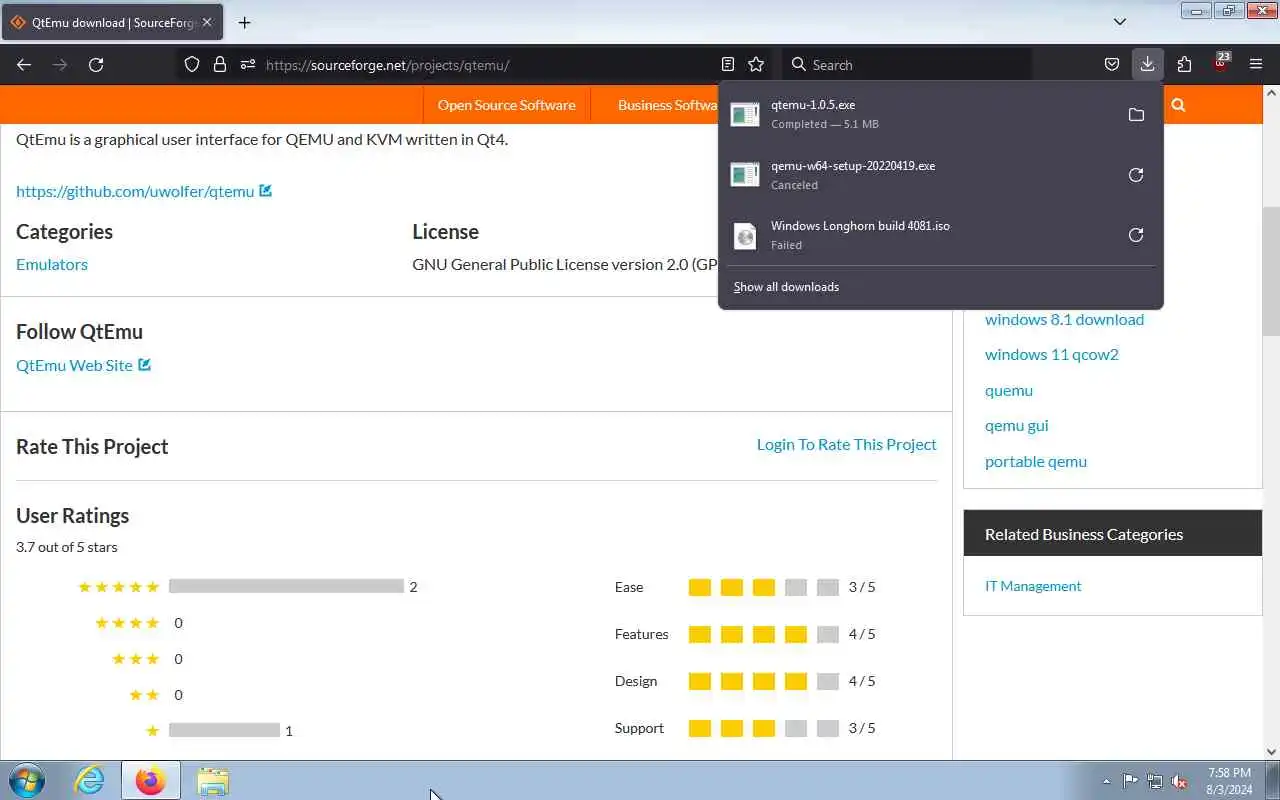Open the IT Management category link

tap(1033, 586)
